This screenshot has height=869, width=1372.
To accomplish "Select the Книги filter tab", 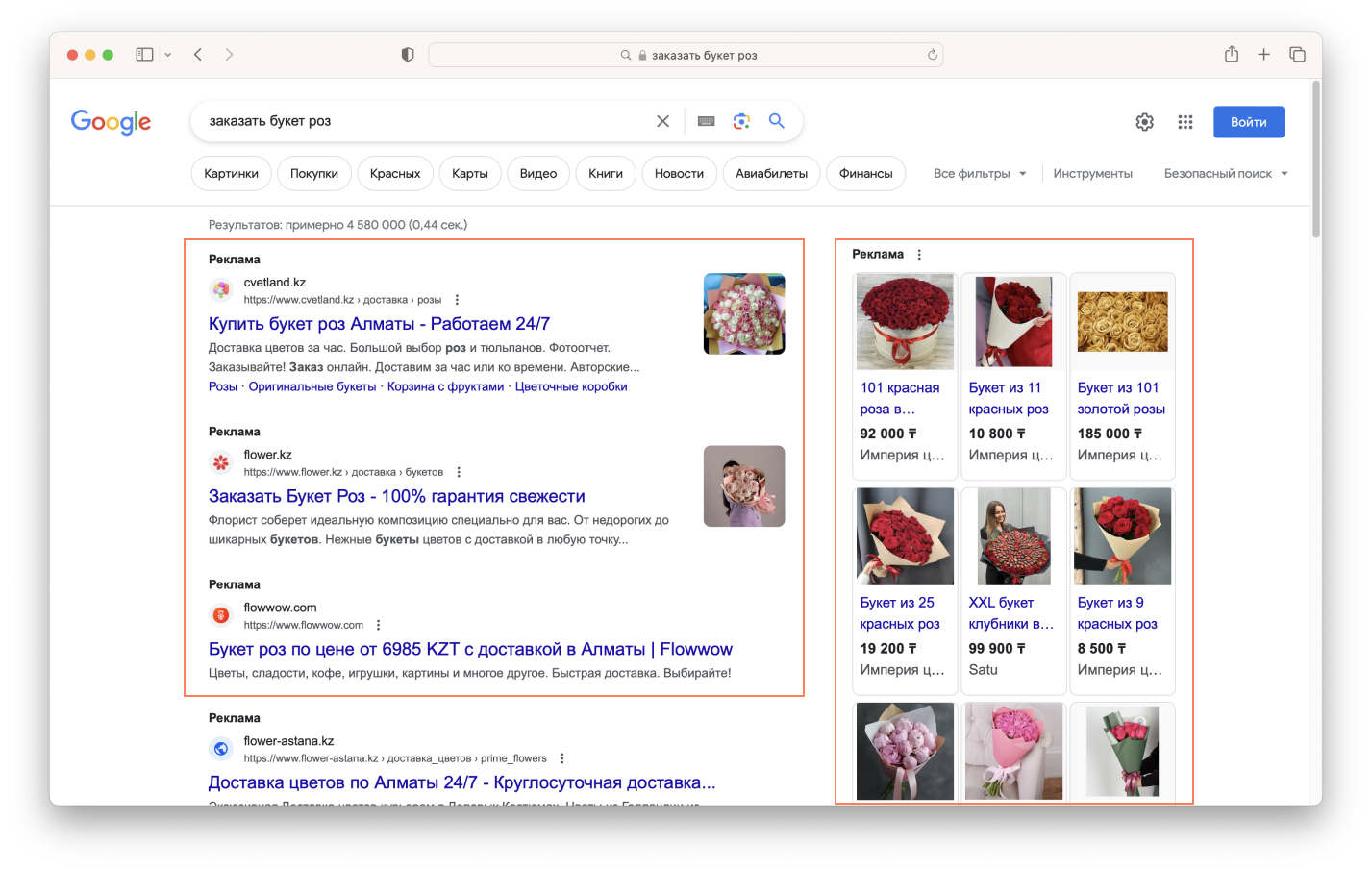I will (606, 173).
